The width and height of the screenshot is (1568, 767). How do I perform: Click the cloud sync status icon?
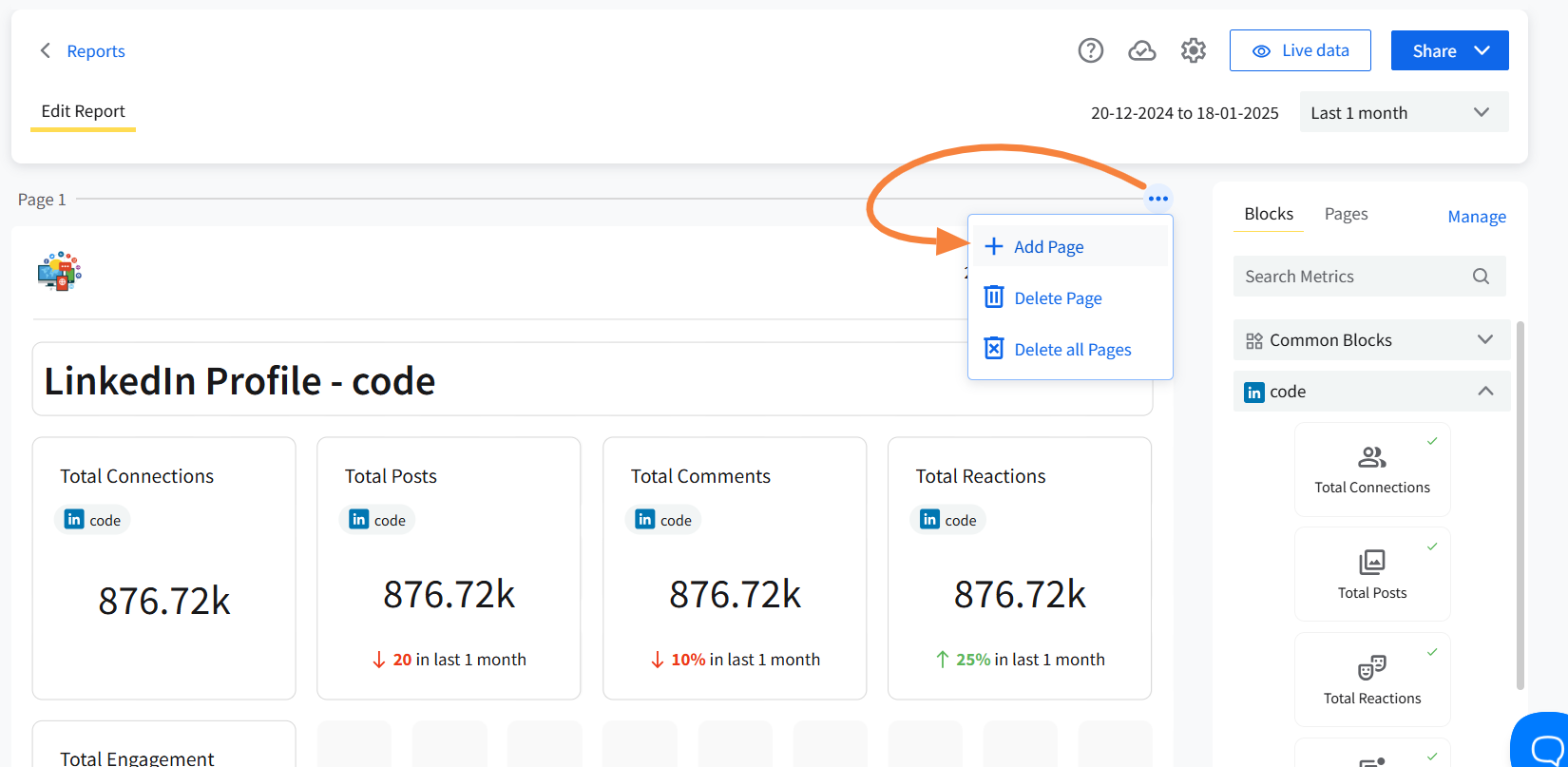[x=1141, y=50]
